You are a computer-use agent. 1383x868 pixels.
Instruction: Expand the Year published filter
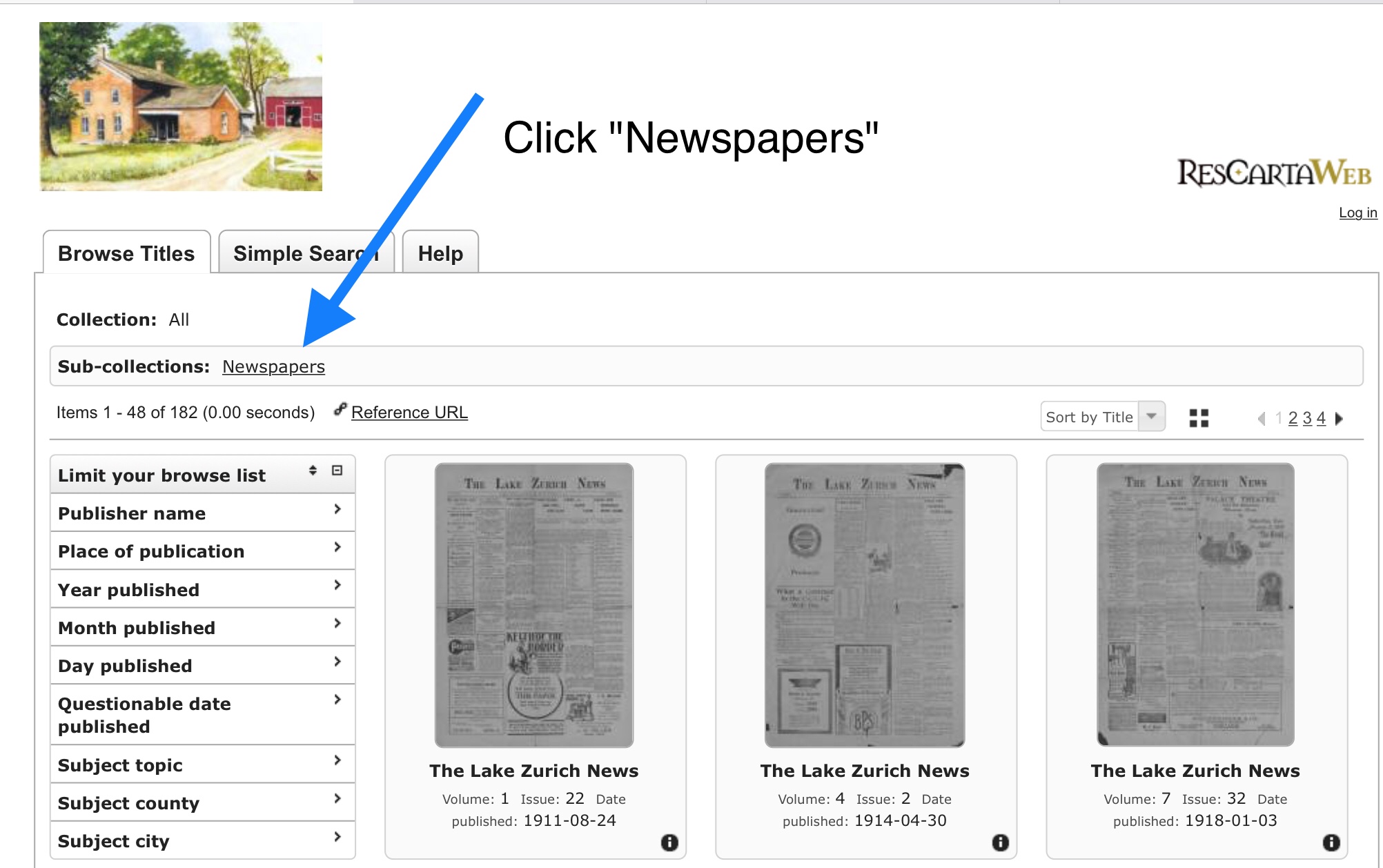[x=203, y=589]
